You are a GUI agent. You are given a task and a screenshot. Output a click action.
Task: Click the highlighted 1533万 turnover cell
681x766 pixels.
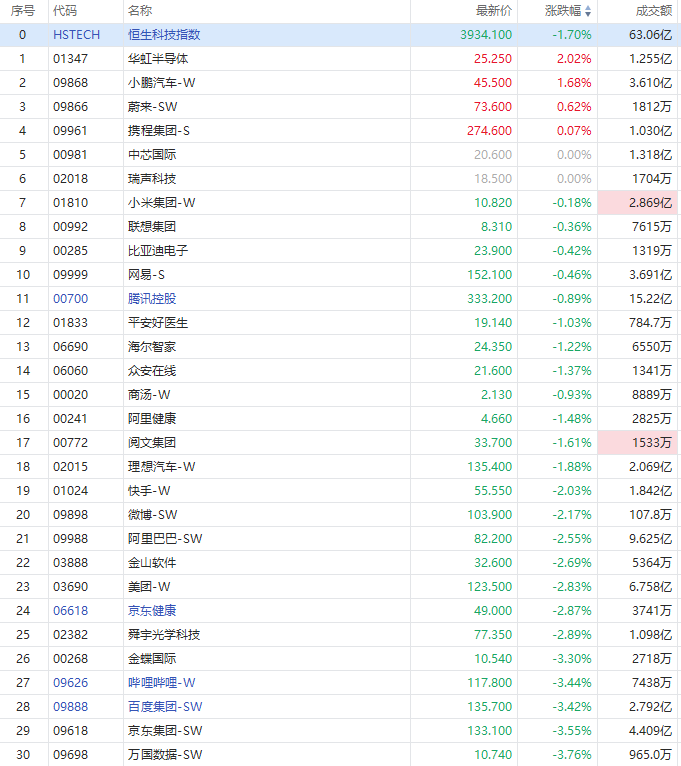point(638,443)
